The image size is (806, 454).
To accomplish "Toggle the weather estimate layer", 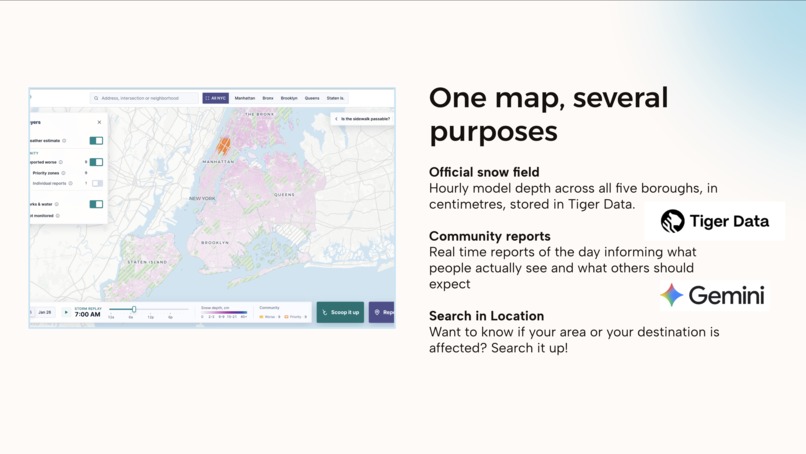I will click(96, 140).
